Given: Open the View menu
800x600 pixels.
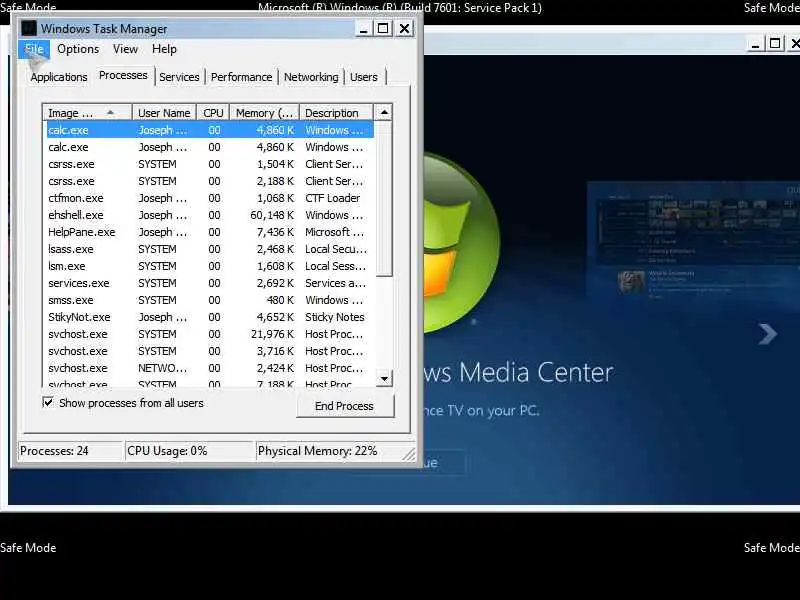Looking at the screenshot, I should tap(126, 49).
